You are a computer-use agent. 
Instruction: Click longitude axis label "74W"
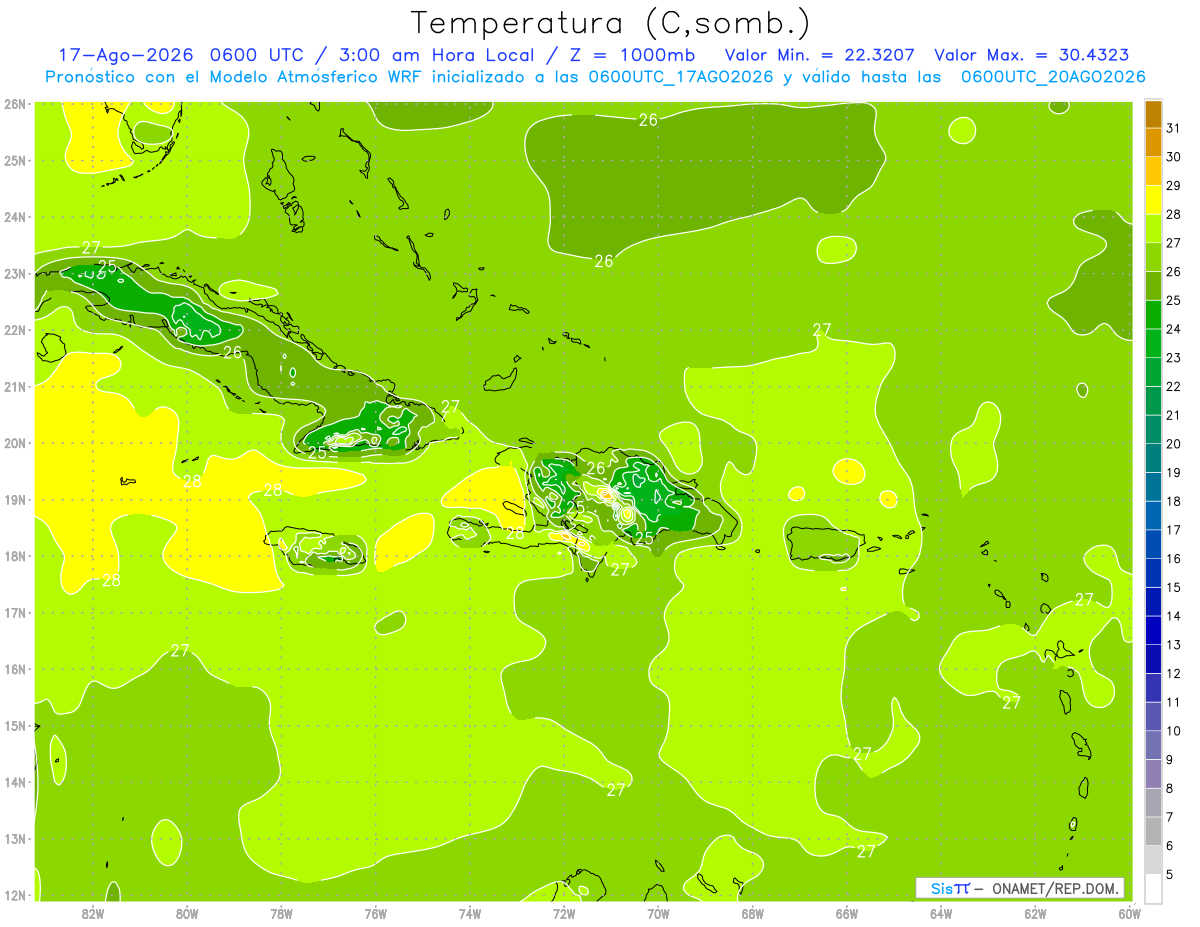[470, 913]
